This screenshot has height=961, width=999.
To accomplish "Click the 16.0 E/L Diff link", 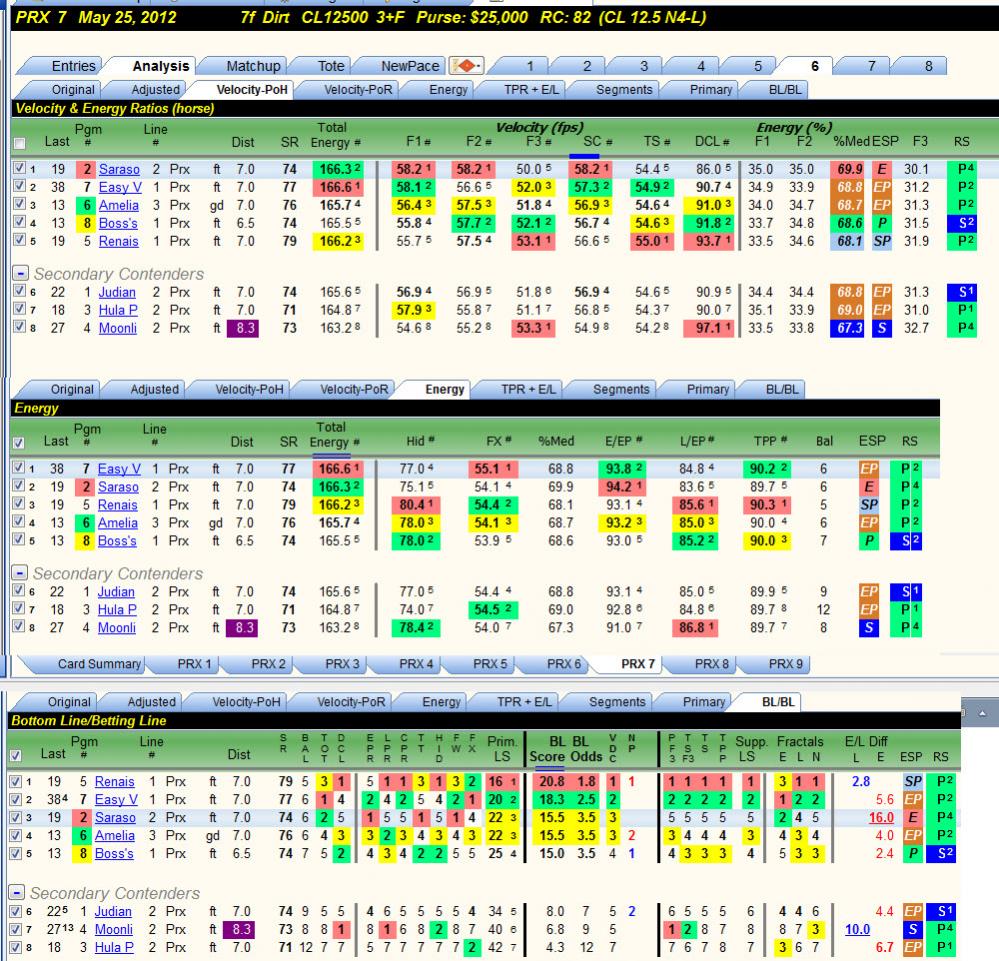I will click(881, 817).
